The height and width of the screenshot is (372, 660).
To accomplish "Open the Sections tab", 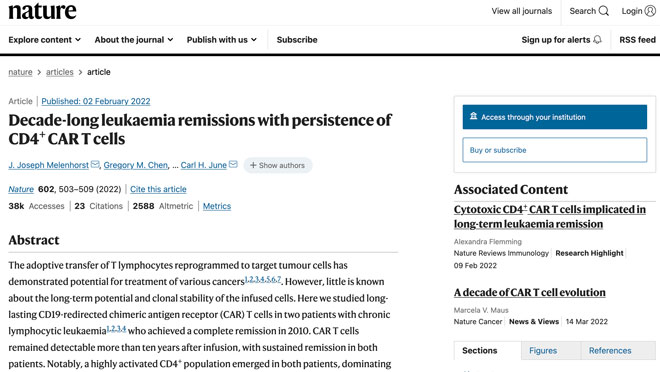I will tap(479, 351).
